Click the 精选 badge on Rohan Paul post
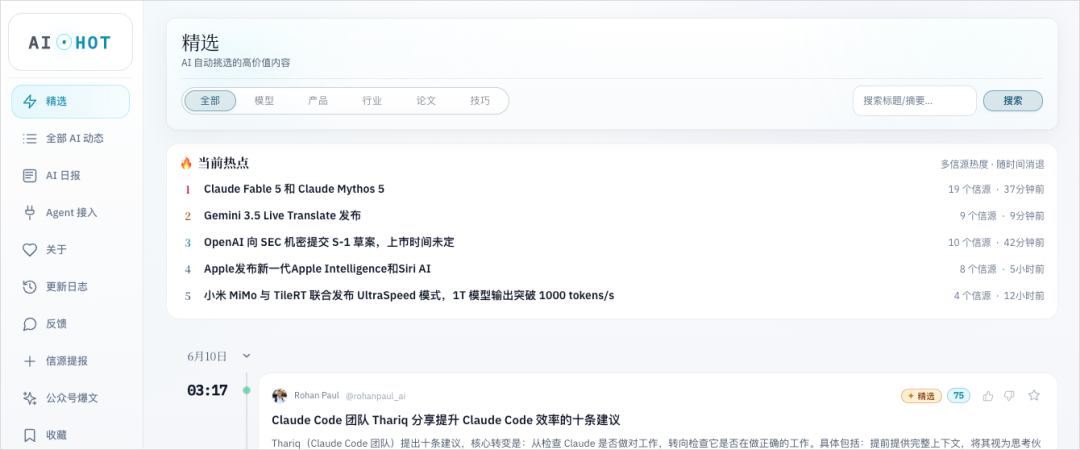Image resolution: width=1080 pixels, height=450 pixels. [x=921, y=396]
